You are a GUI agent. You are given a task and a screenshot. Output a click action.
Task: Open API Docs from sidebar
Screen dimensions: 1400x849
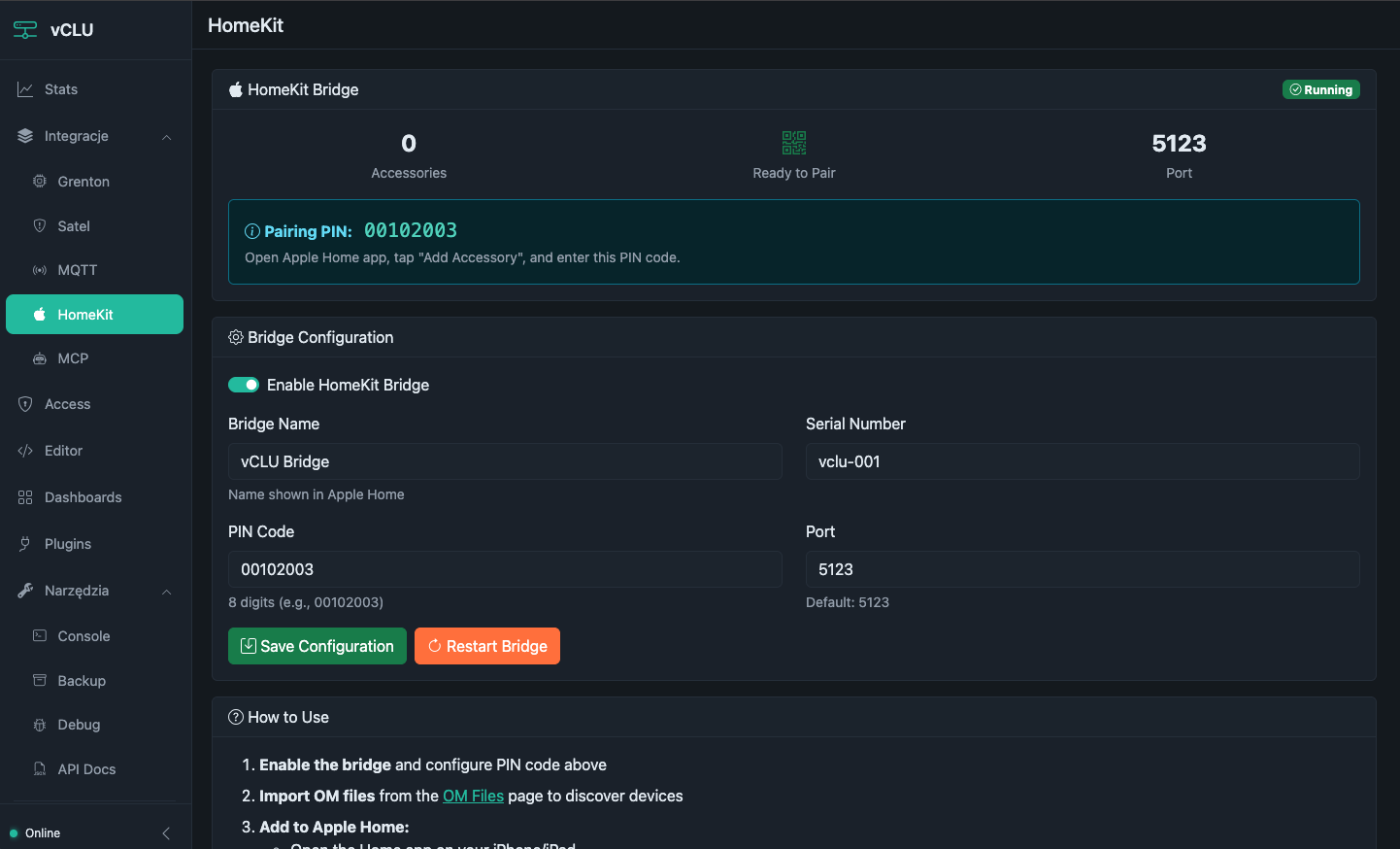pyautogui.click(x=95, y=769)
